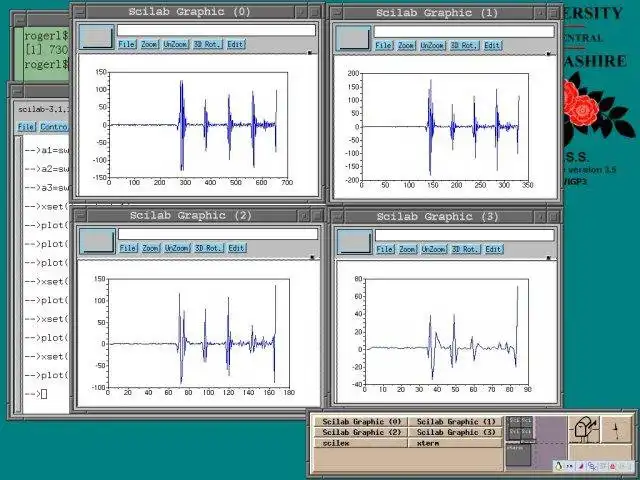Open File menu in Scilab Graphic (3)
Screen dimensions: 640x480
[x=385, y=249]
